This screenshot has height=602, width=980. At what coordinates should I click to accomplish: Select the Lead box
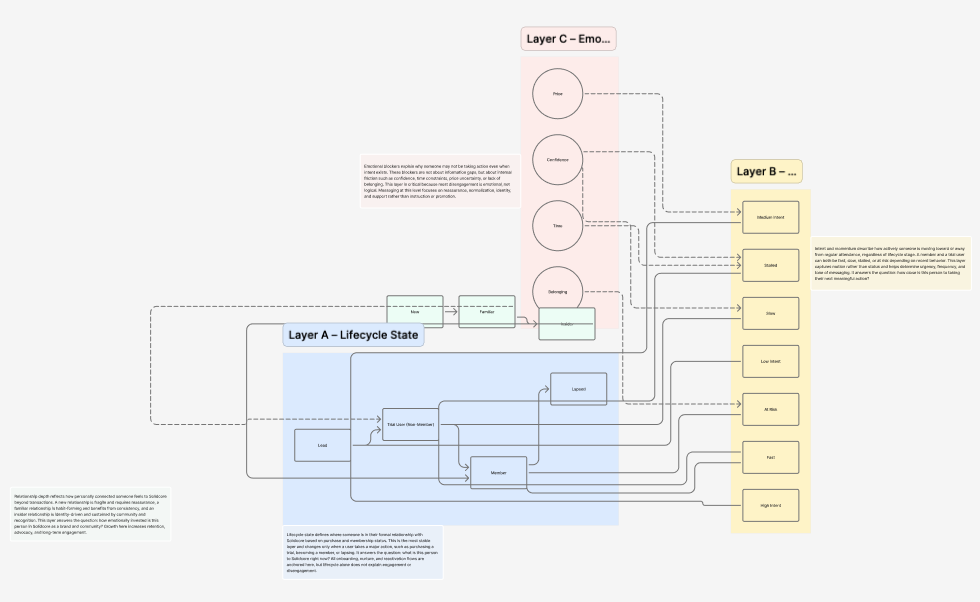(322, 446)
